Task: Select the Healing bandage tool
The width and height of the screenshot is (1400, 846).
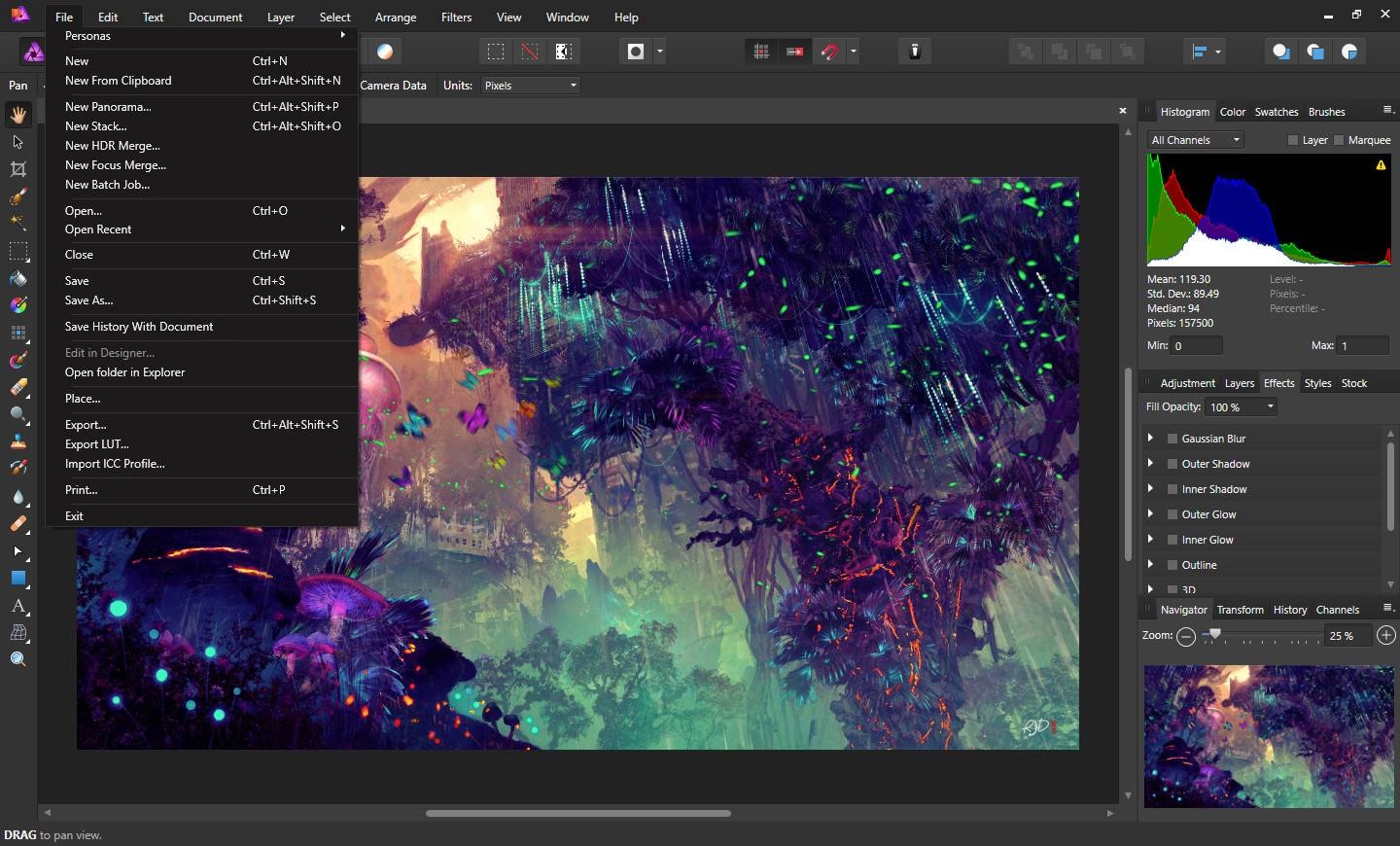Action: tap(17, 524)
